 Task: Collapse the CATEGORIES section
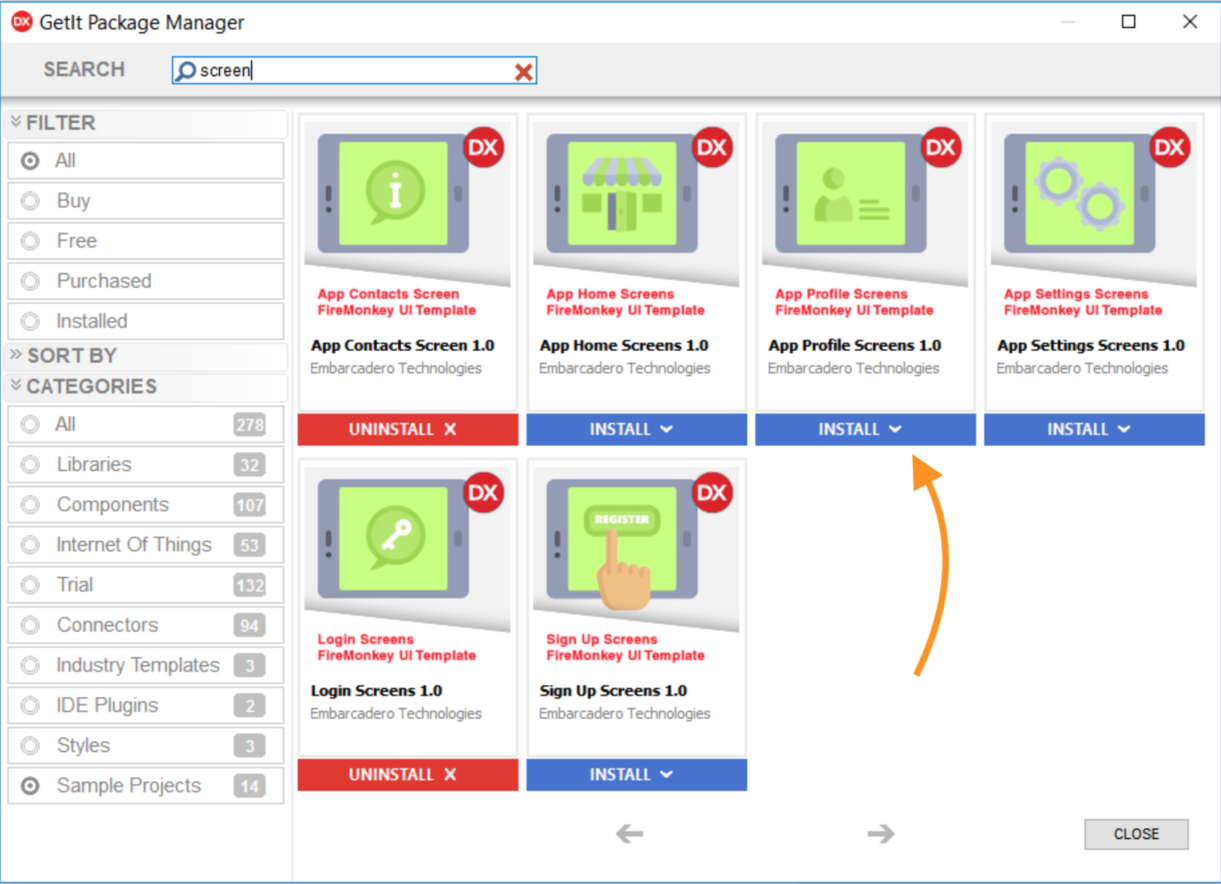tap(146, 387)
